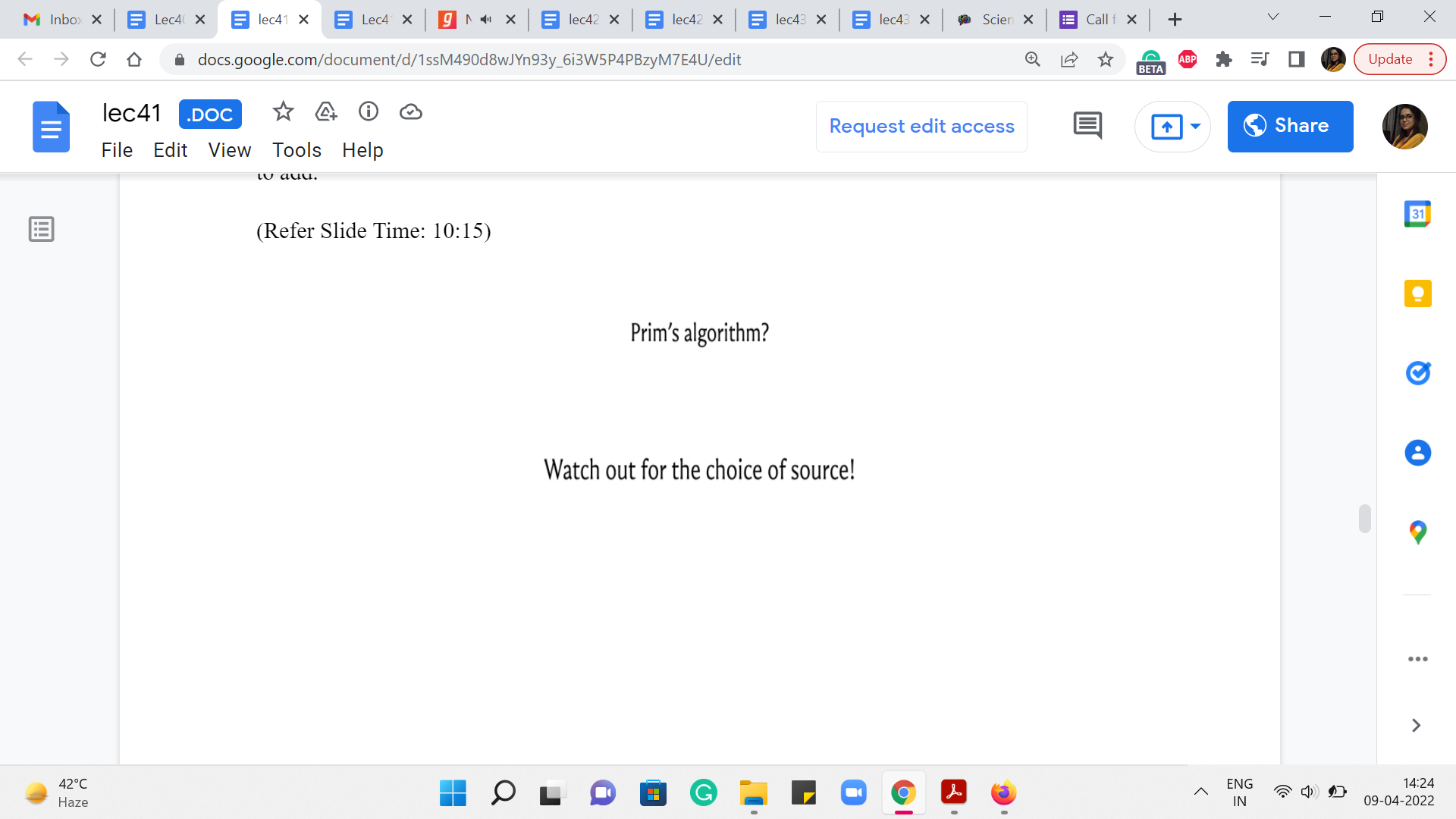Bookmark this page with the star icon
Image resolution: width=1456 pixels, height=819 pixels.
[1106, 59]
